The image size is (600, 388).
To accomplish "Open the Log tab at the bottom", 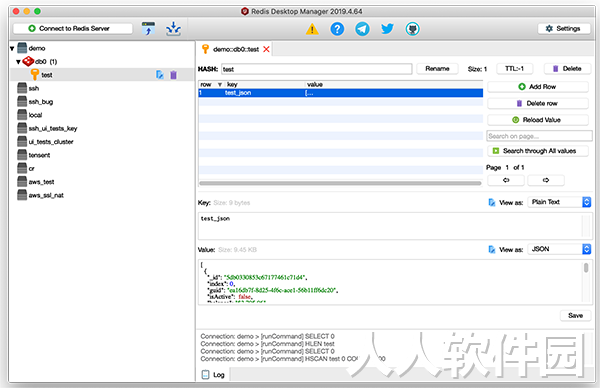I will 213,374.
